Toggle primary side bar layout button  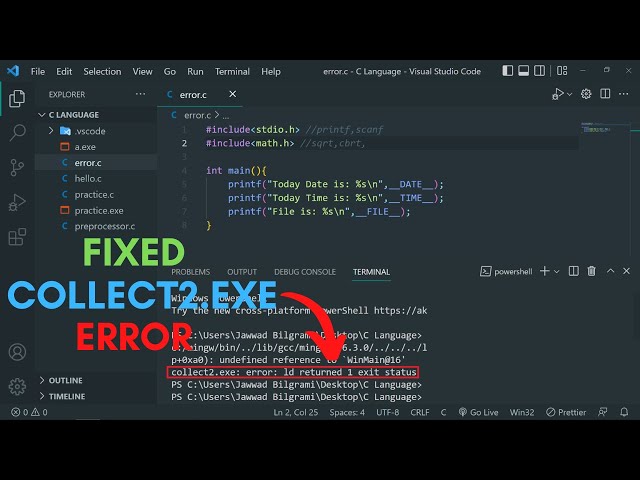click(x=507, y=71)
